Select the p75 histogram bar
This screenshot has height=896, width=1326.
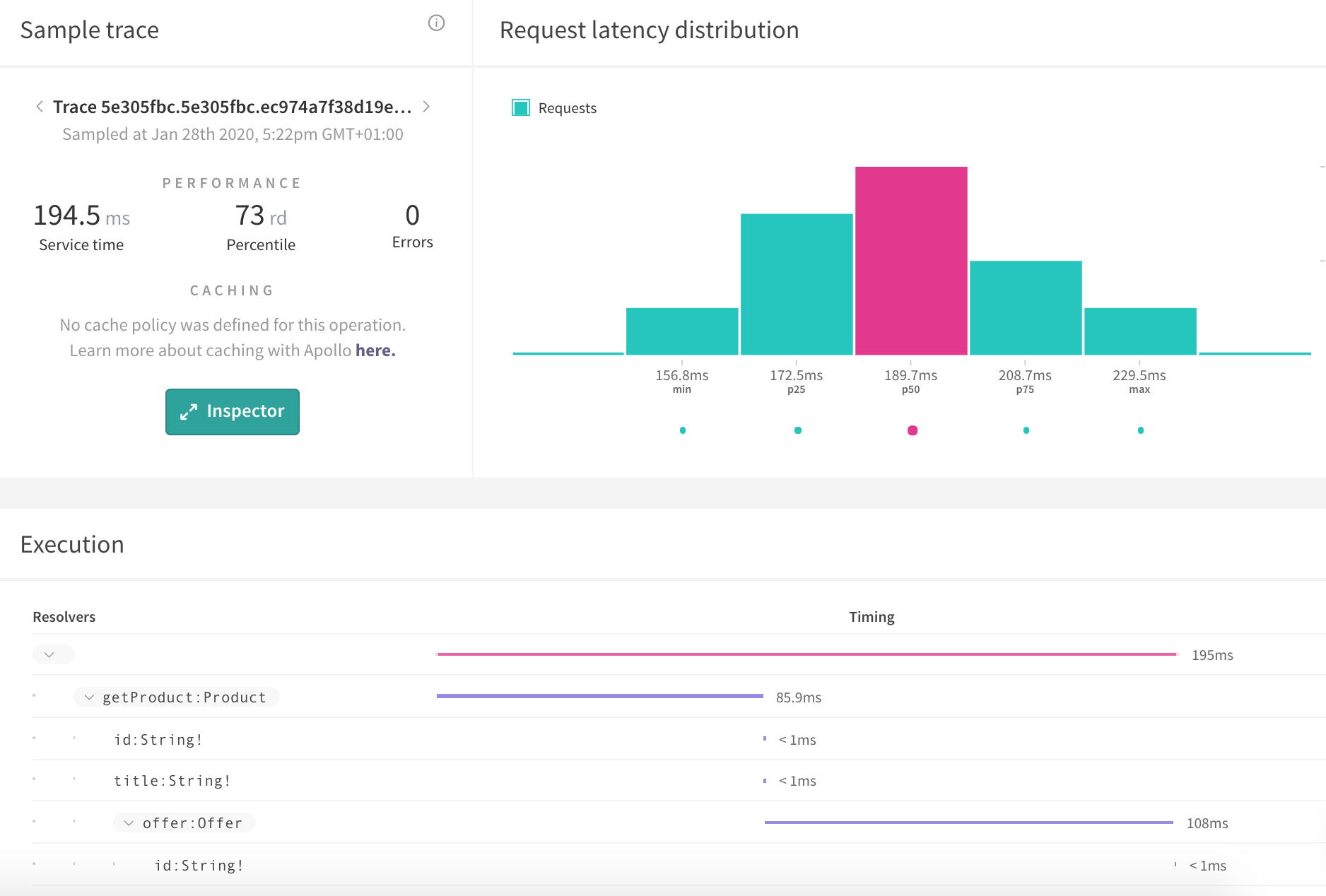point(1026,307)
